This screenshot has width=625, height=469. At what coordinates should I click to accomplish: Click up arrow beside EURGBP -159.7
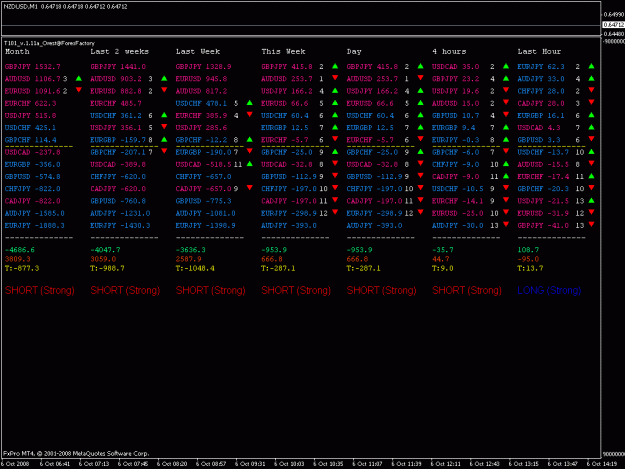click(164, 139)
